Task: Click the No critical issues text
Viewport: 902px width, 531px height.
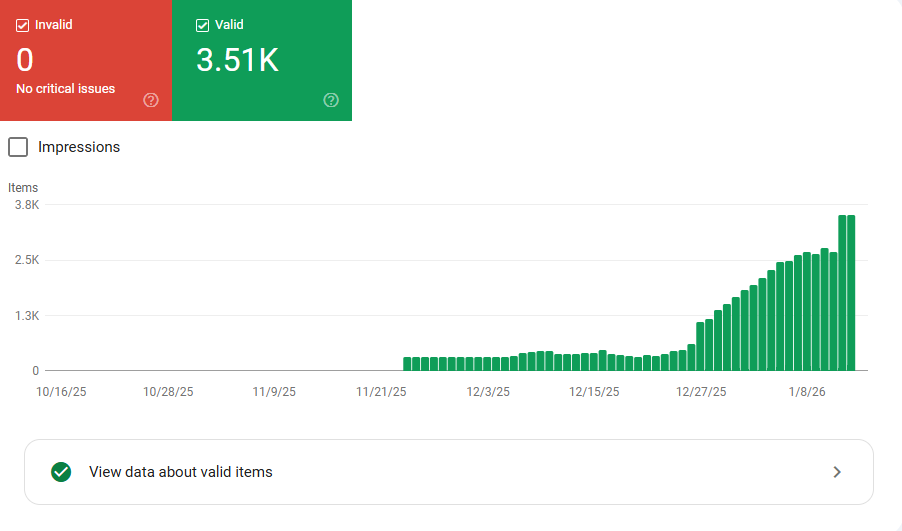Action: pyautogui.click(x=66, y=89)
